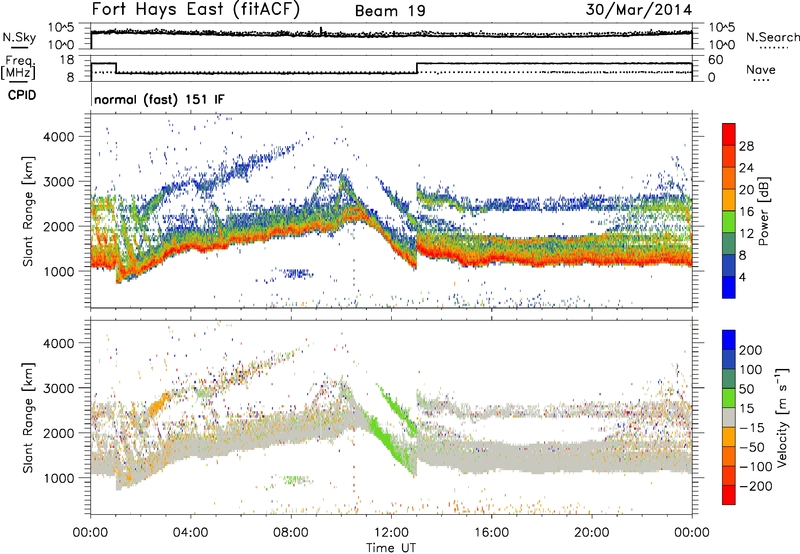The image size is (800, 554).
Task: Click the spike in the N.Sky noise trace
Action: click(x=321, y=30)
